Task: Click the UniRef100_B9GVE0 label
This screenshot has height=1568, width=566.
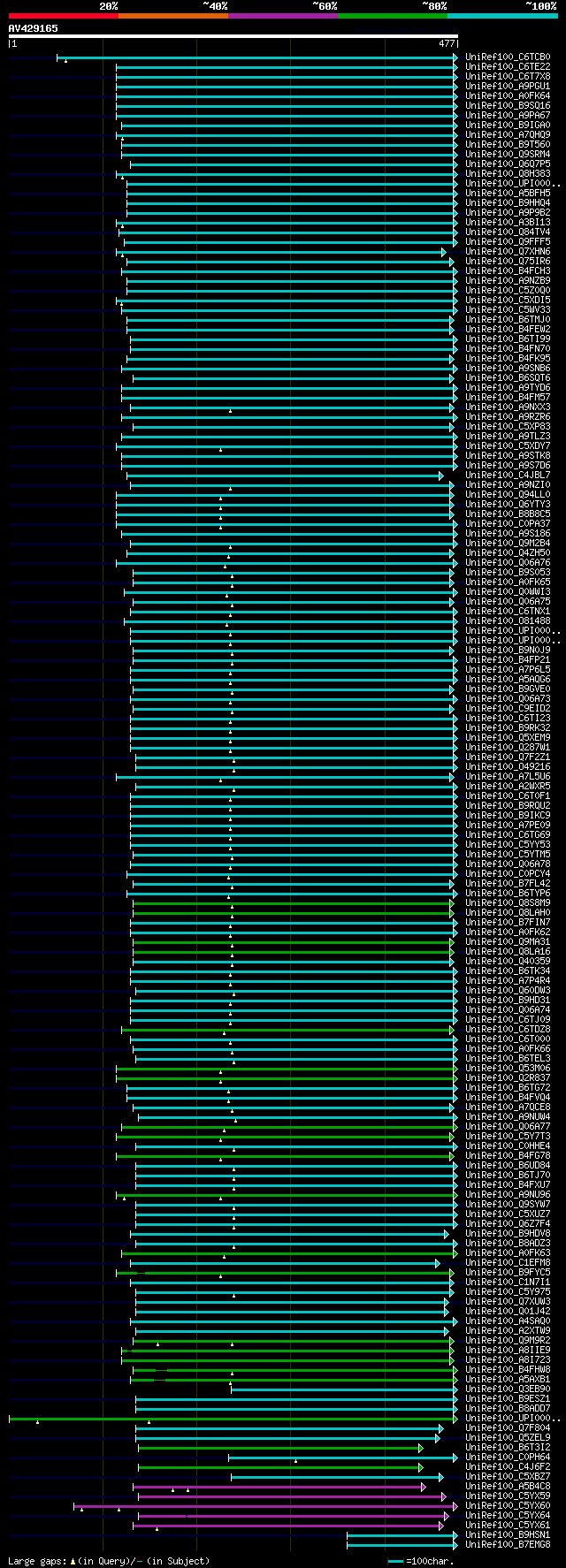Action: [508, 689]
